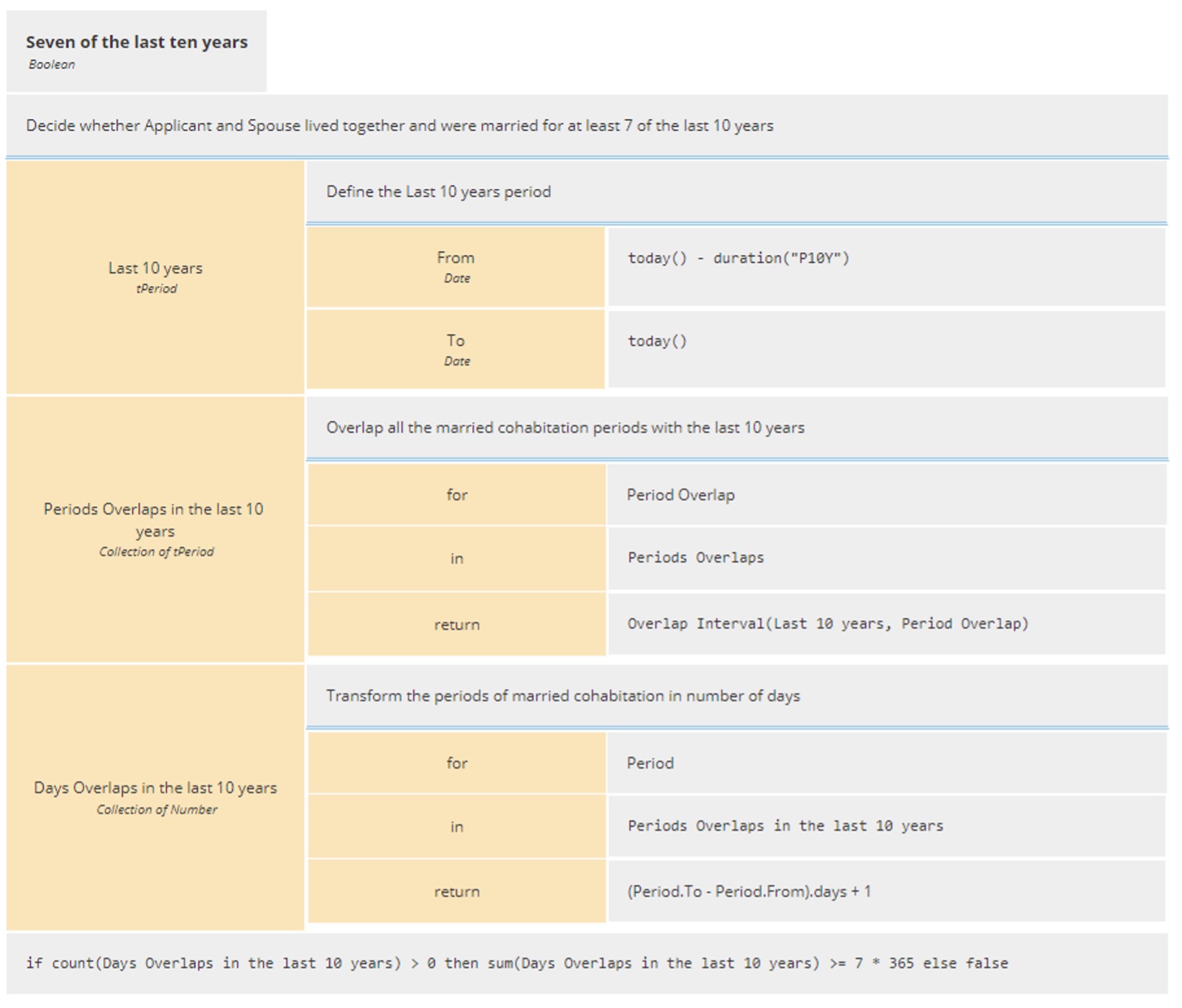Edit the (Period.To - Period.From).days + 1 expression

click(749, 892)
